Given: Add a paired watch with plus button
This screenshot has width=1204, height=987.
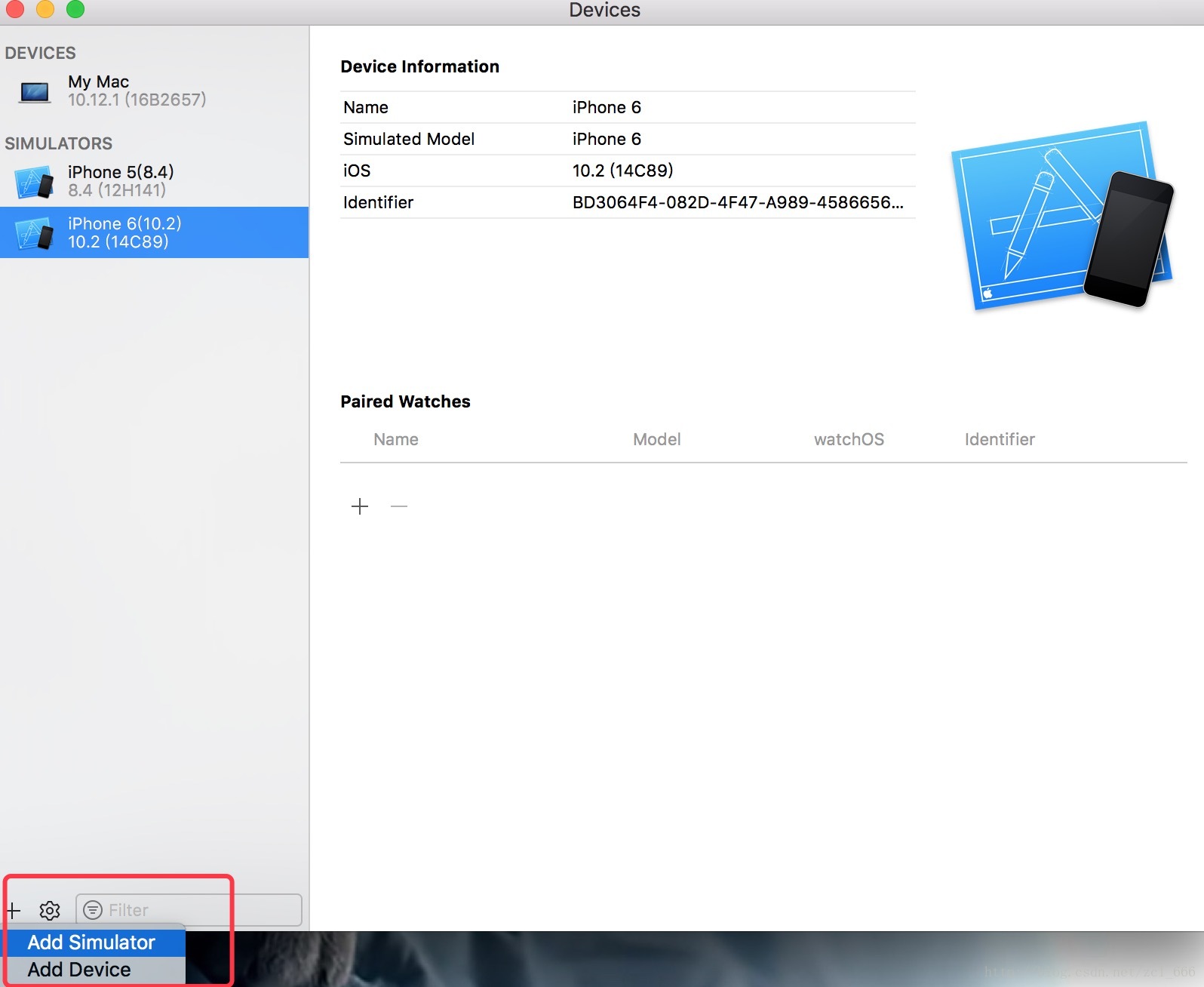Looking at the screenshot, I should [360, 506].
